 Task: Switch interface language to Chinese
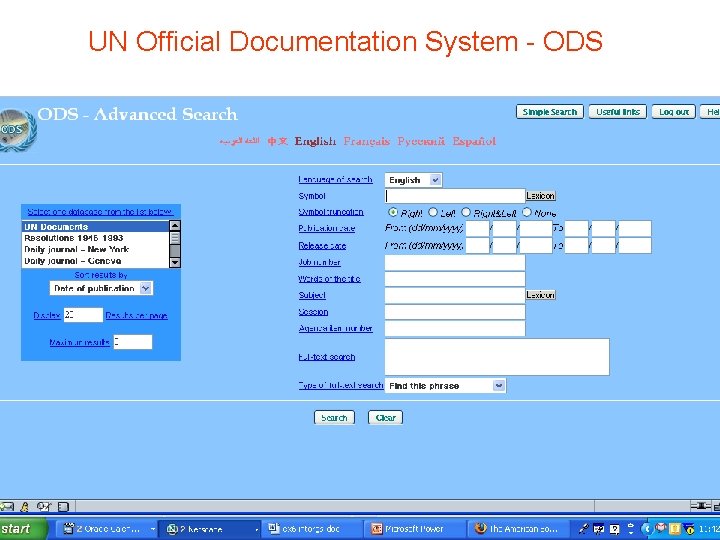click(277, 141)
